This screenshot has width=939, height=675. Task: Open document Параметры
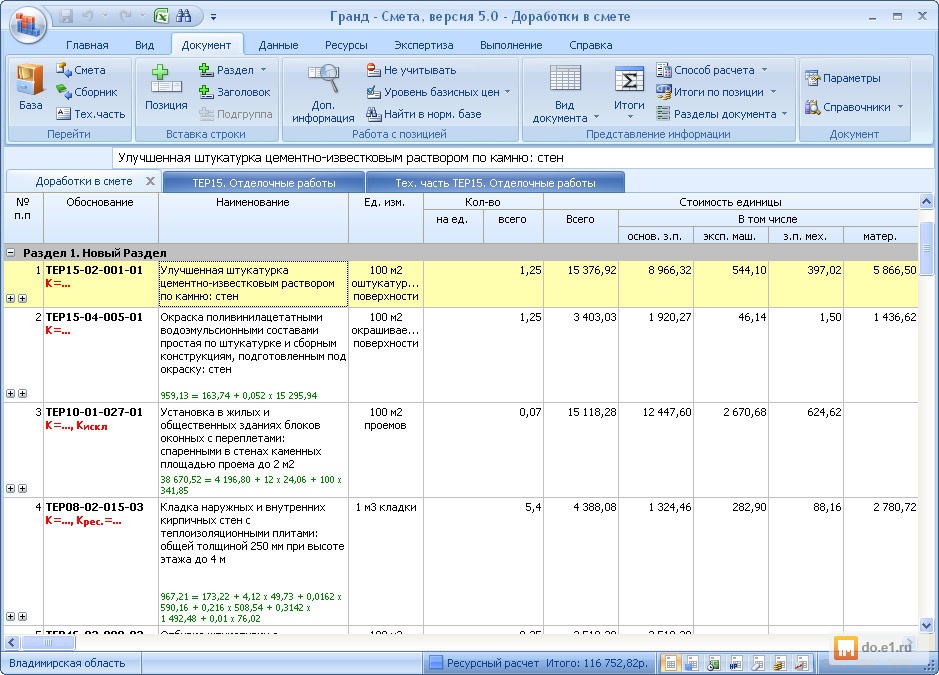point(843,78)
